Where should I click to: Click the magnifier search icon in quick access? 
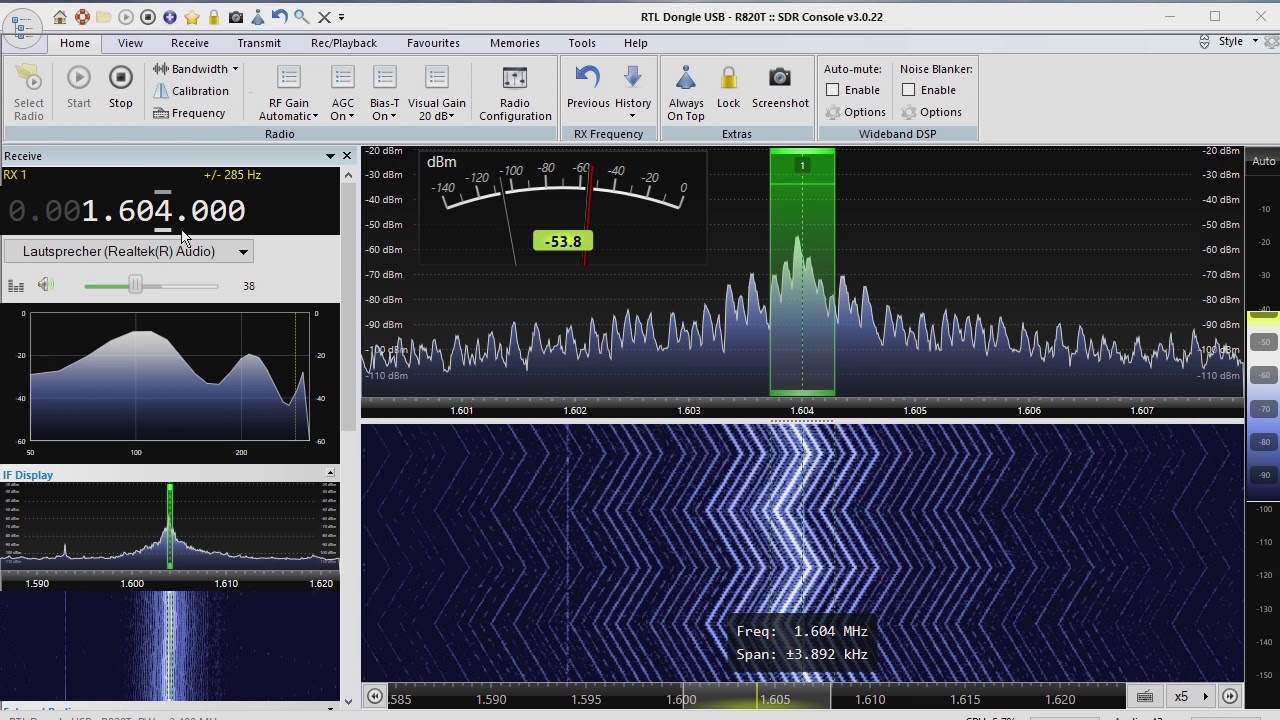tap(302, 17)
